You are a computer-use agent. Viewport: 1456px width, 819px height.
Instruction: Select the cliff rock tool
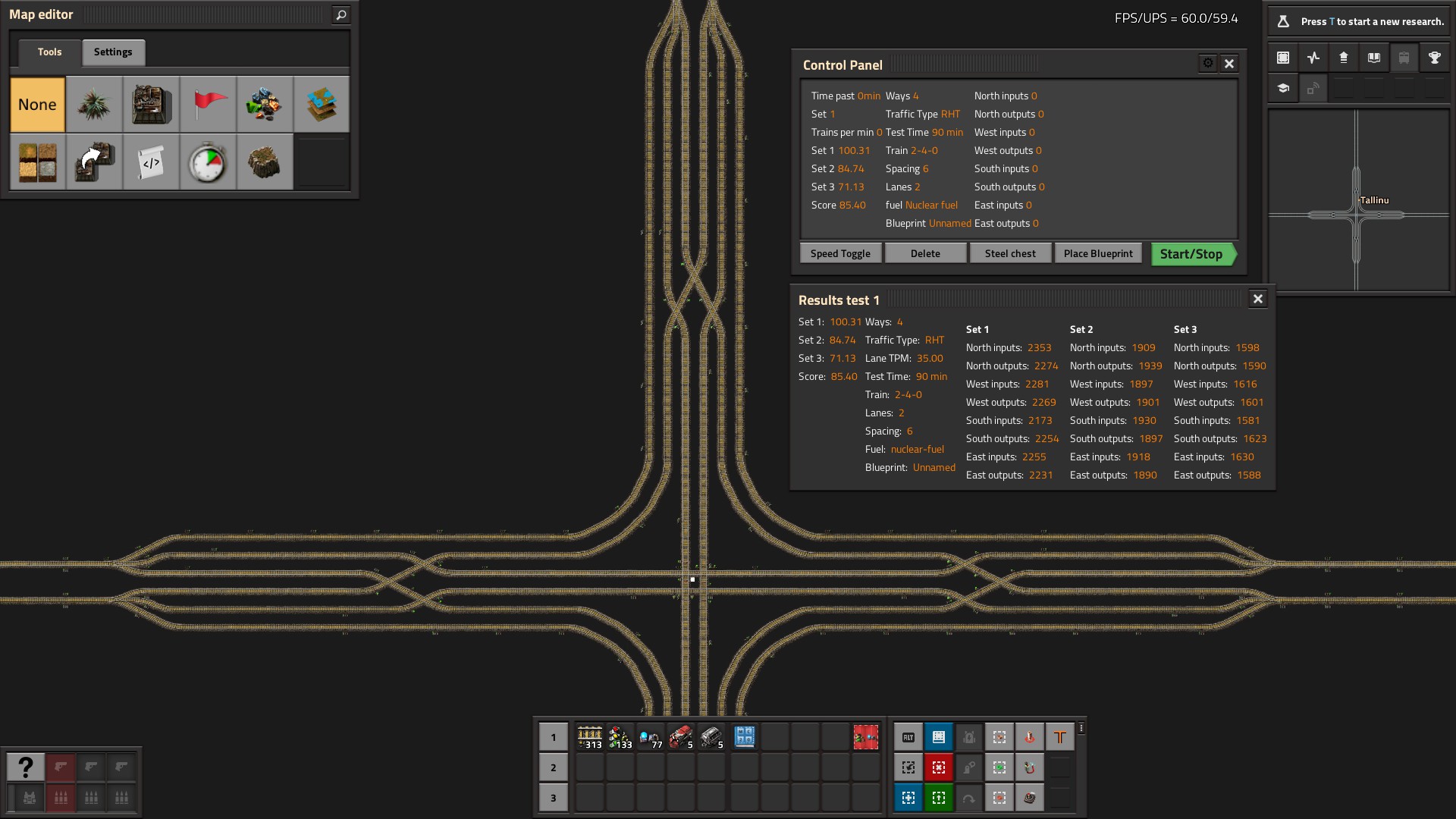click(265, 162)
